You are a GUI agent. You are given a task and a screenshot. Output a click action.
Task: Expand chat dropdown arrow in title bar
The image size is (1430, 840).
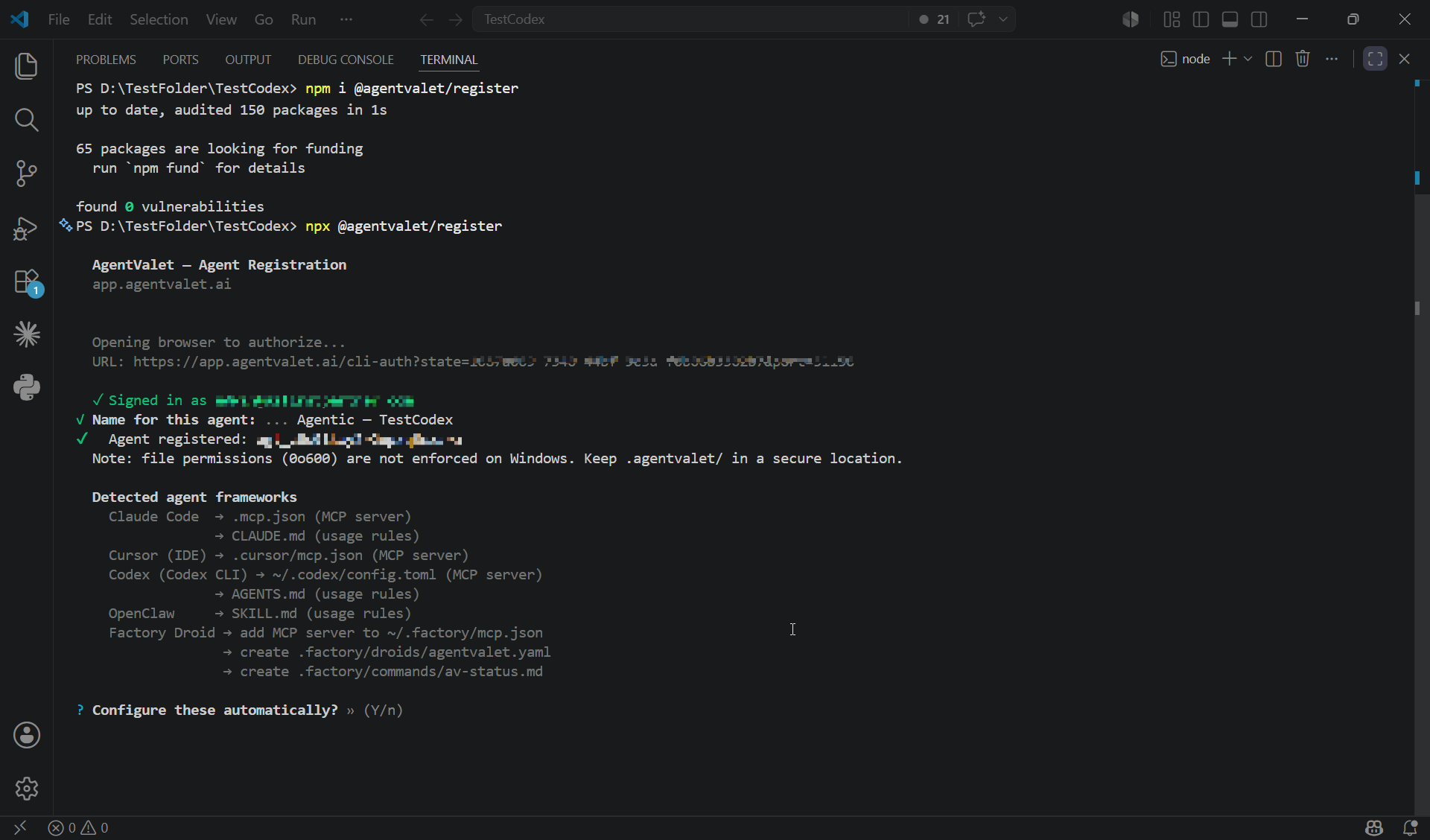coord(1003,19)
